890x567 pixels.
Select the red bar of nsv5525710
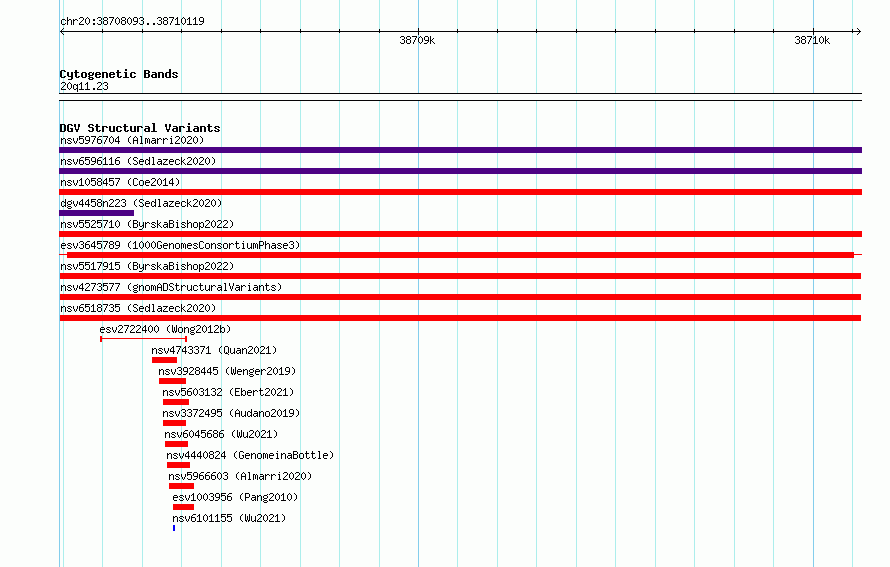pos(460,234)
